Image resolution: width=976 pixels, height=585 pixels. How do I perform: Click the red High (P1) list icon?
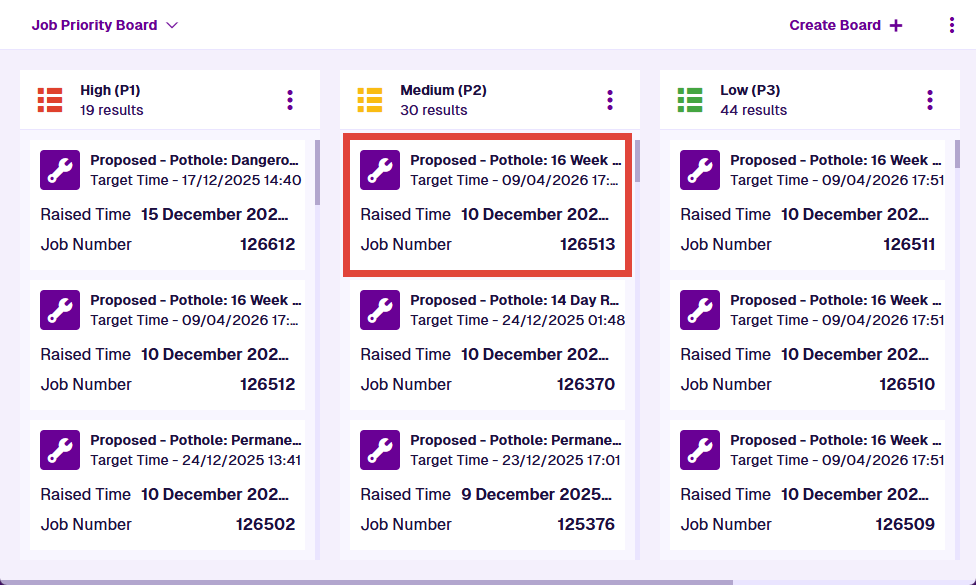click(50, 100)
